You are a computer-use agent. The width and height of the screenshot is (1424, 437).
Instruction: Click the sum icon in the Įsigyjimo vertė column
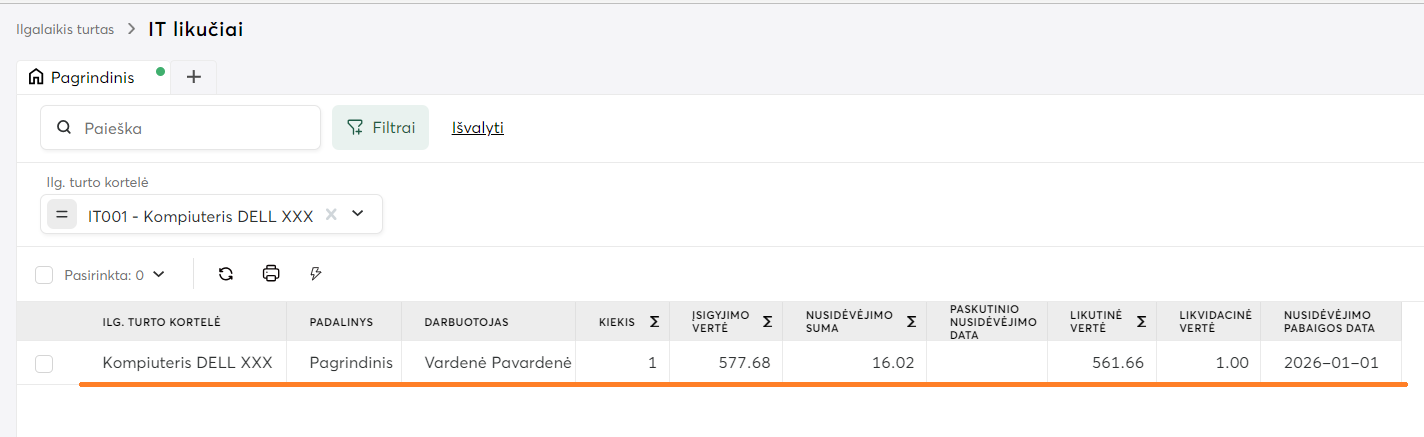767,322
